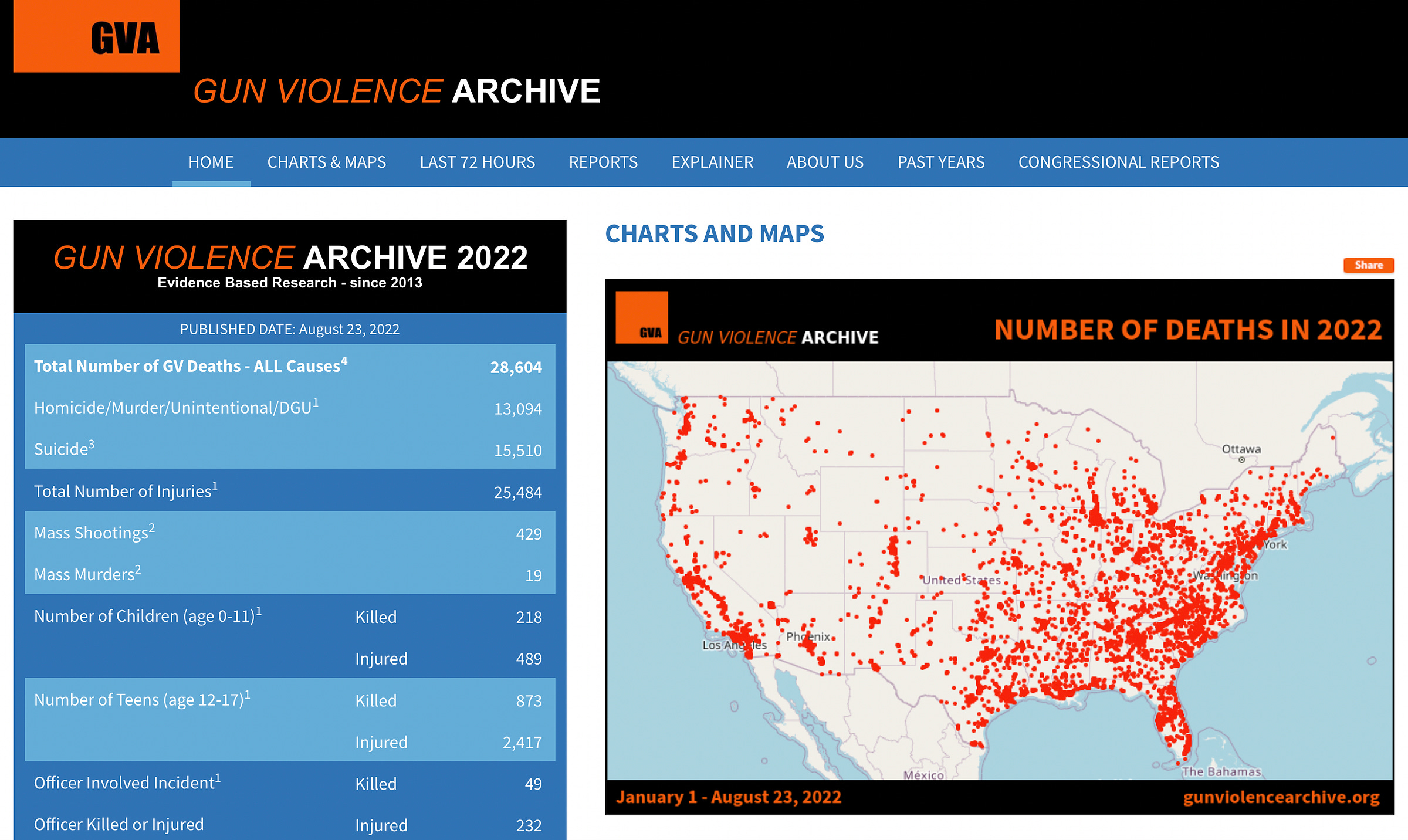This screenshot has width=1408, height=840.
Task: Click the 2,417 teens injured value
Action: coord(522,743)
